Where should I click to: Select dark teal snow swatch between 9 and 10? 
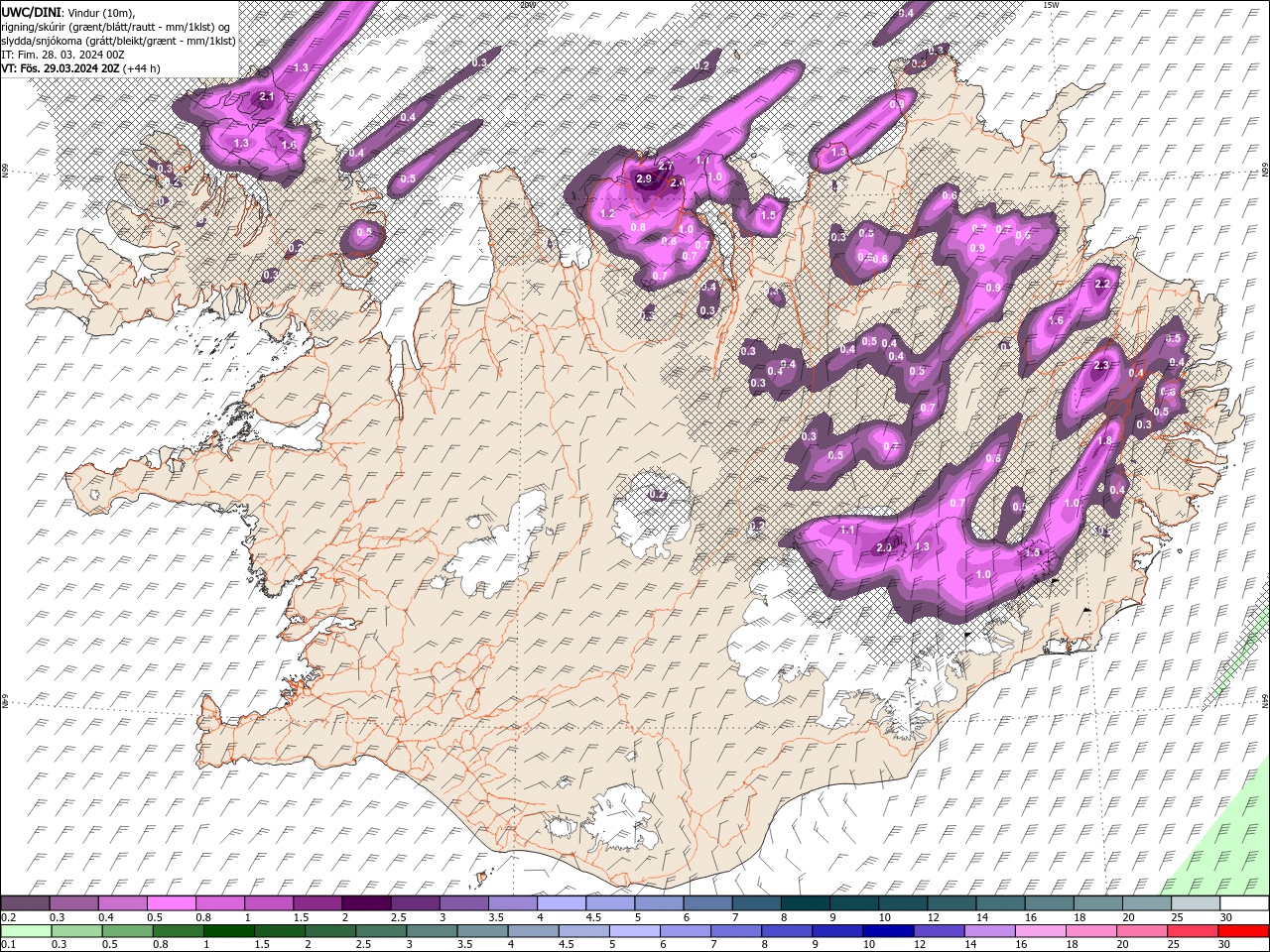tap(854, 903)
